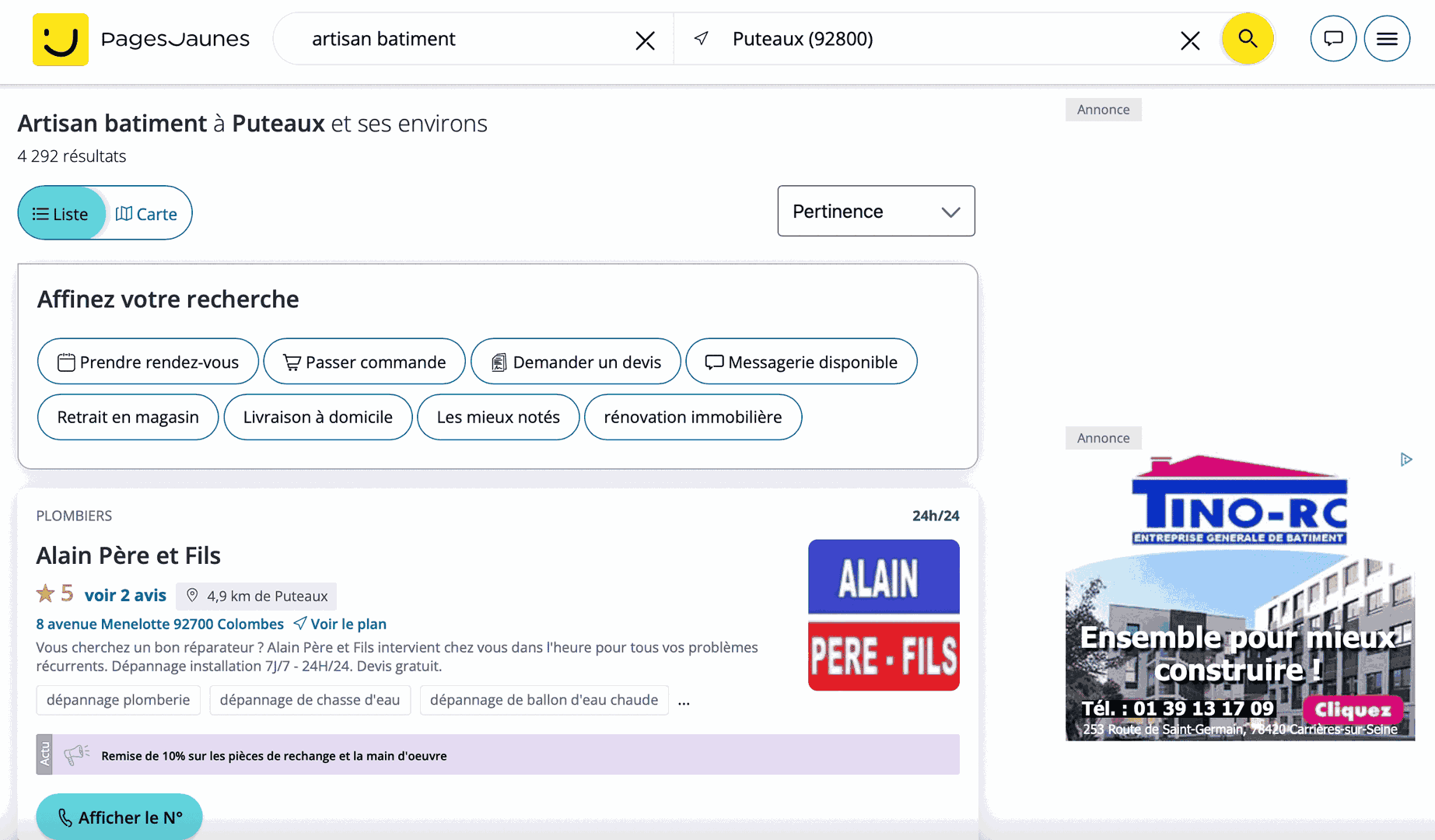Open the Alain Père-Fils logo thumbnail
Screen dimensions: 1435x840
(x=884, y=615)
